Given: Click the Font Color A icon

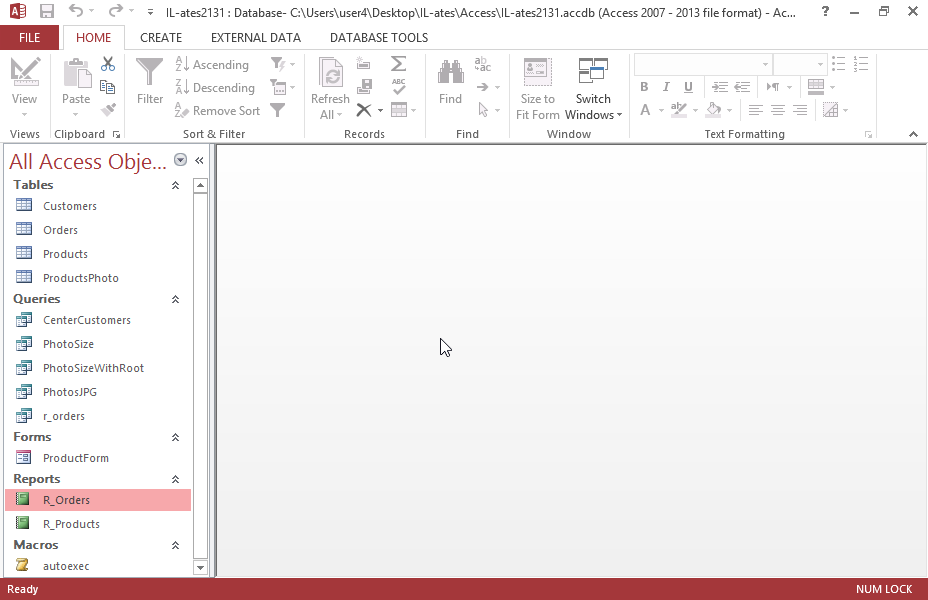Looking at the screenshot, I should point(645,110).
